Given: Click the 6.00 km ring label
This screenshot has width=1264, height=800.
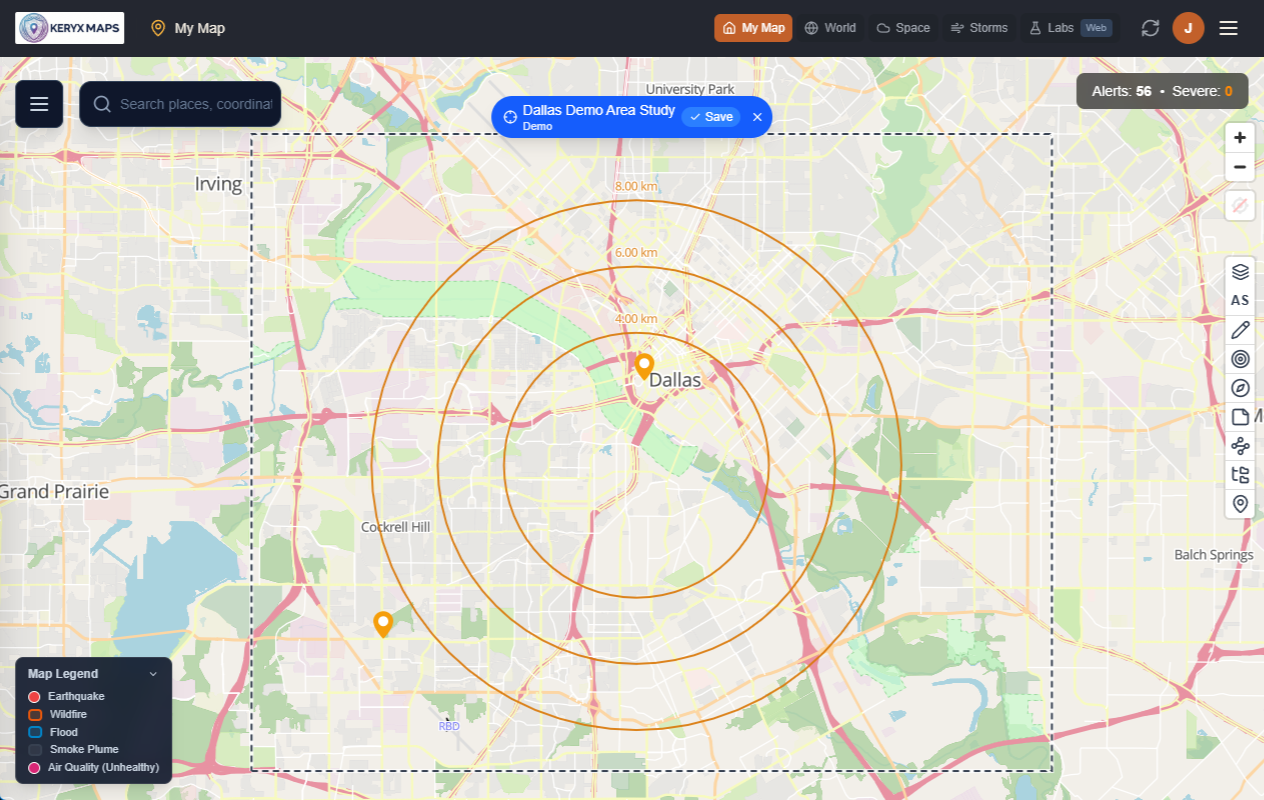Looking at the screenshot, I should (636, 253).
